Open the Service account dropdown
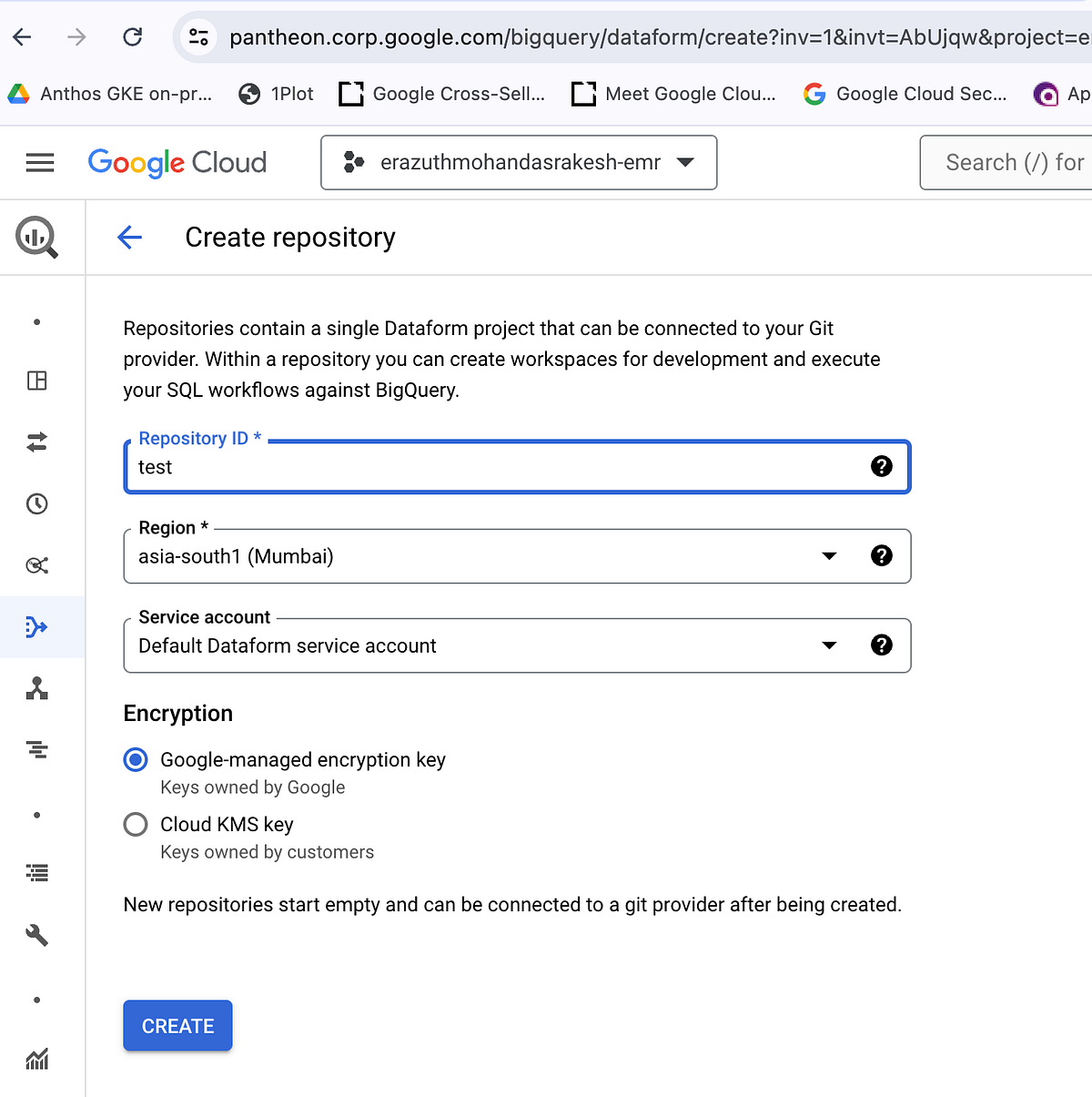This screenshot has width=1092, height=1097. click(829, 645)
